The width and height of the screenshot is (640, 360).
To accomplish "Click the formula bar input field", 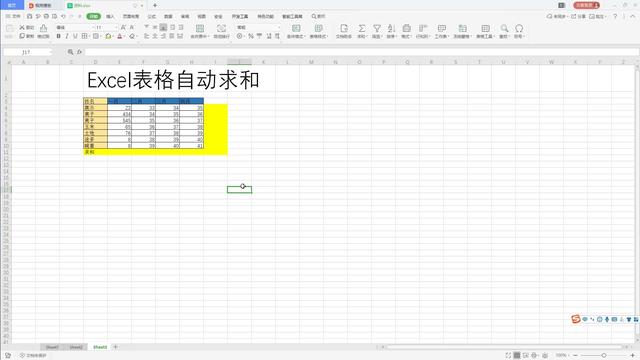I will click(361, 52).
